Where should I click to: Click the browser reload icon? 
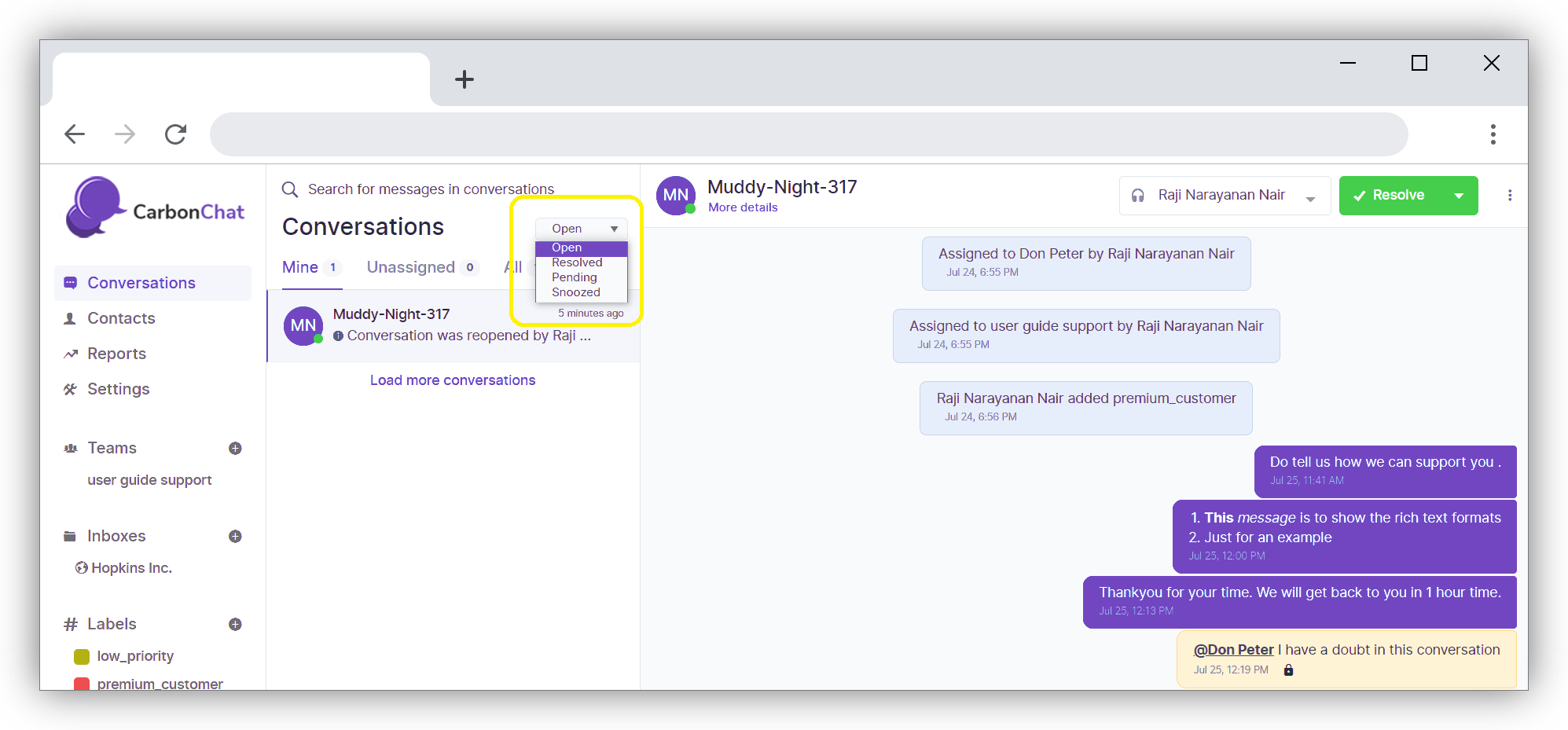(x=175, y=134)
